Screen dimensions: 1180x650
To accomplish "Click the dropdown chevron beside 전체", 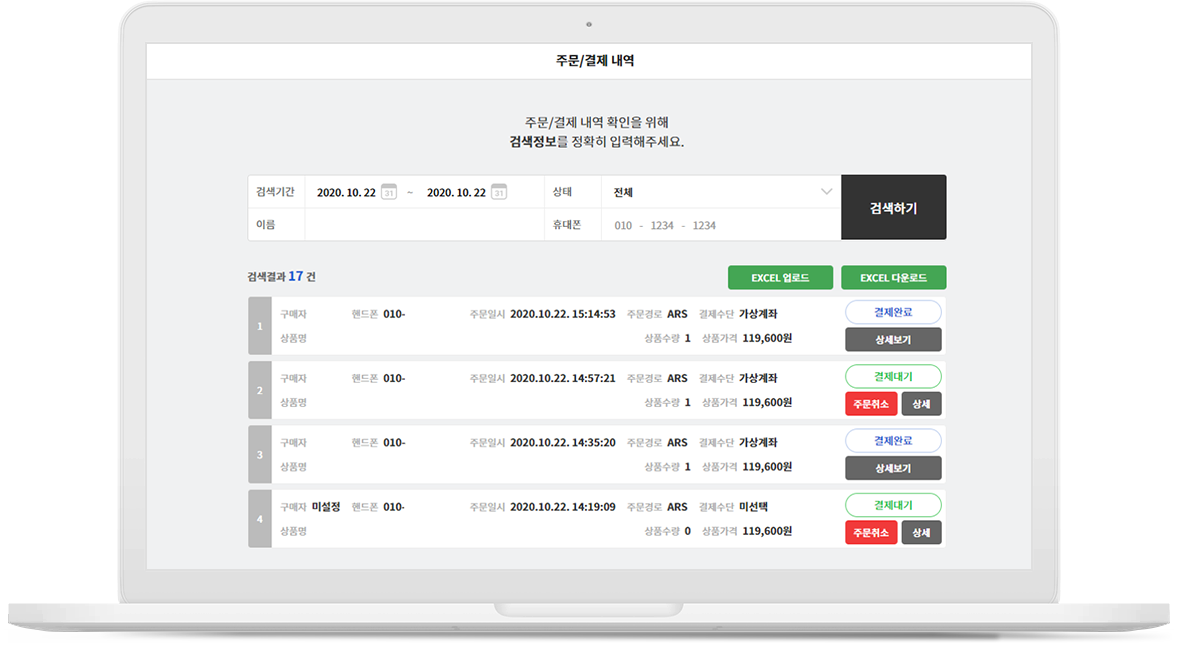I will pos(826,192).
